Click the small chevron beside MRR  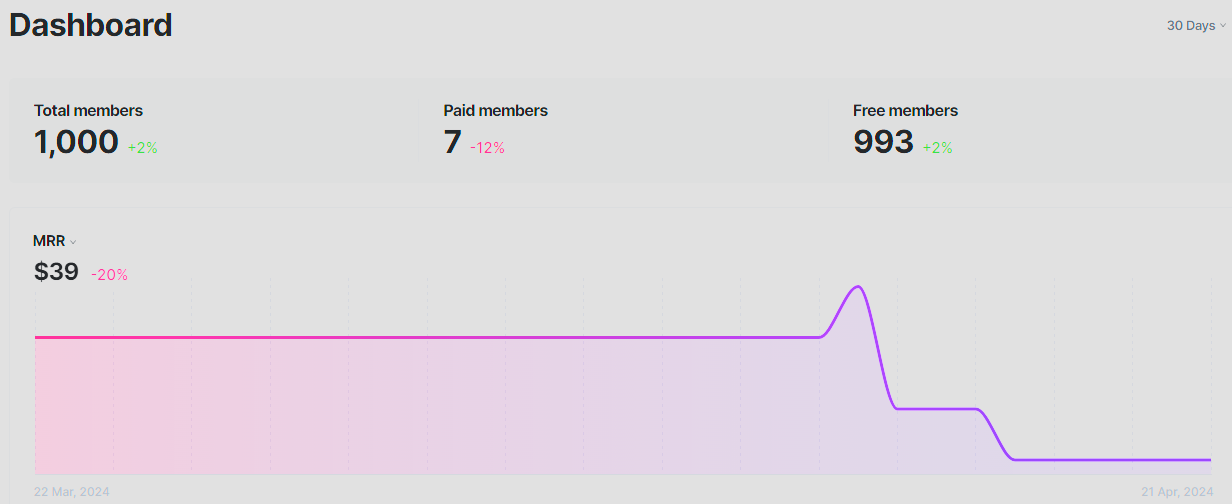coord(73,242)
